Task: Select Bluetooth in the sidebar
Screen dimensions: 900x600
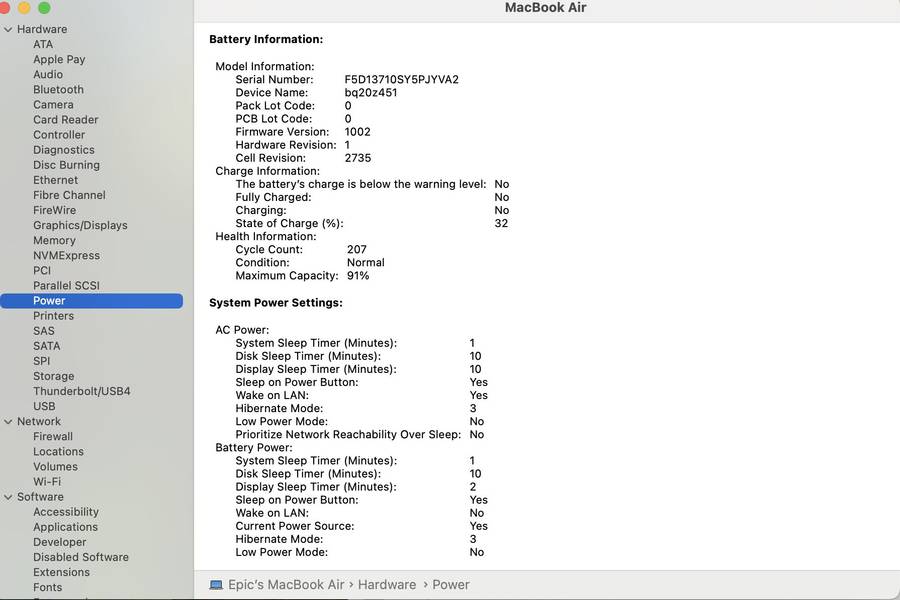Action: (58, 90)
